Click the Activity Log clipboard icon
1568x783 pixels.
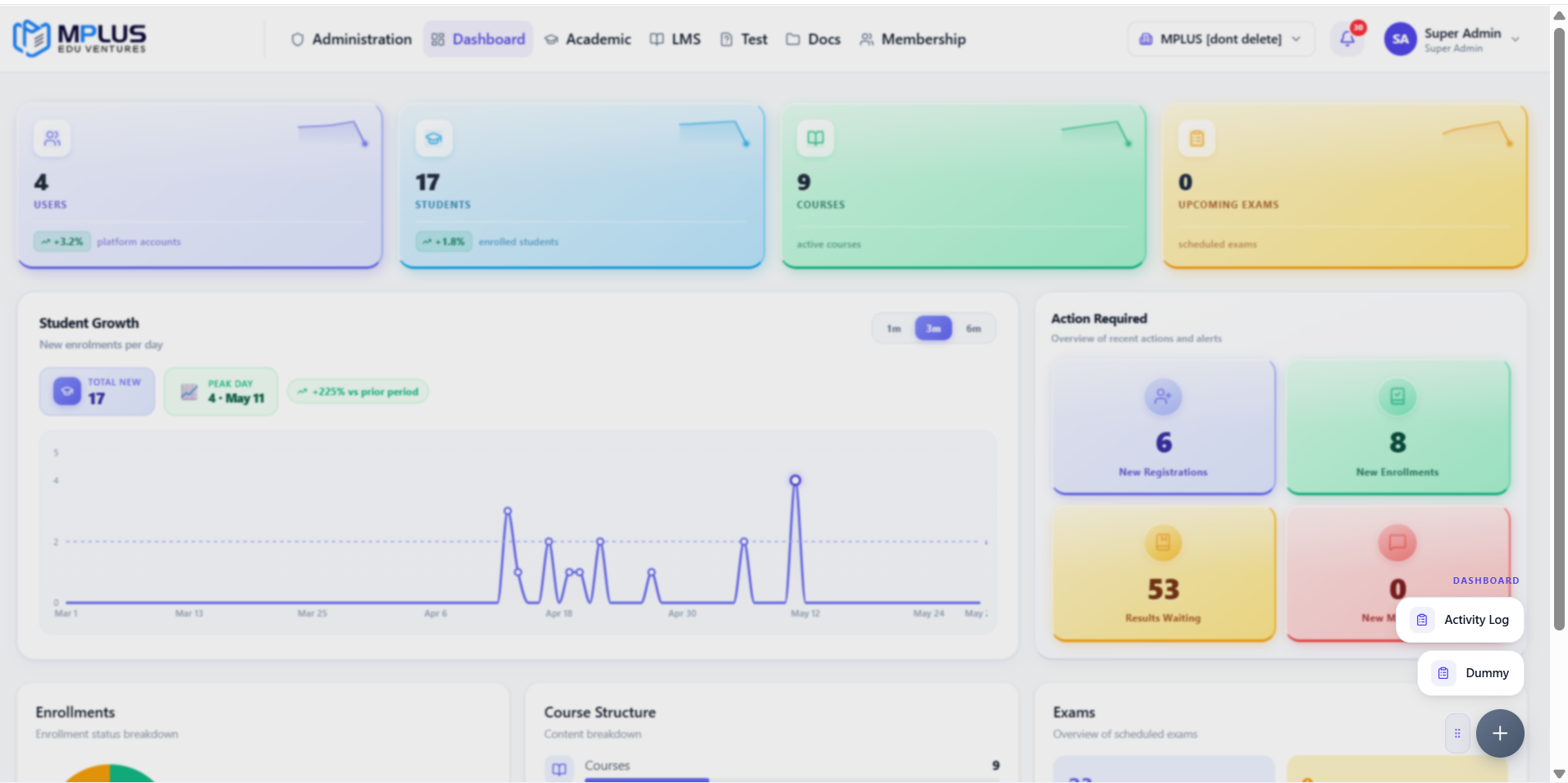1422,620
